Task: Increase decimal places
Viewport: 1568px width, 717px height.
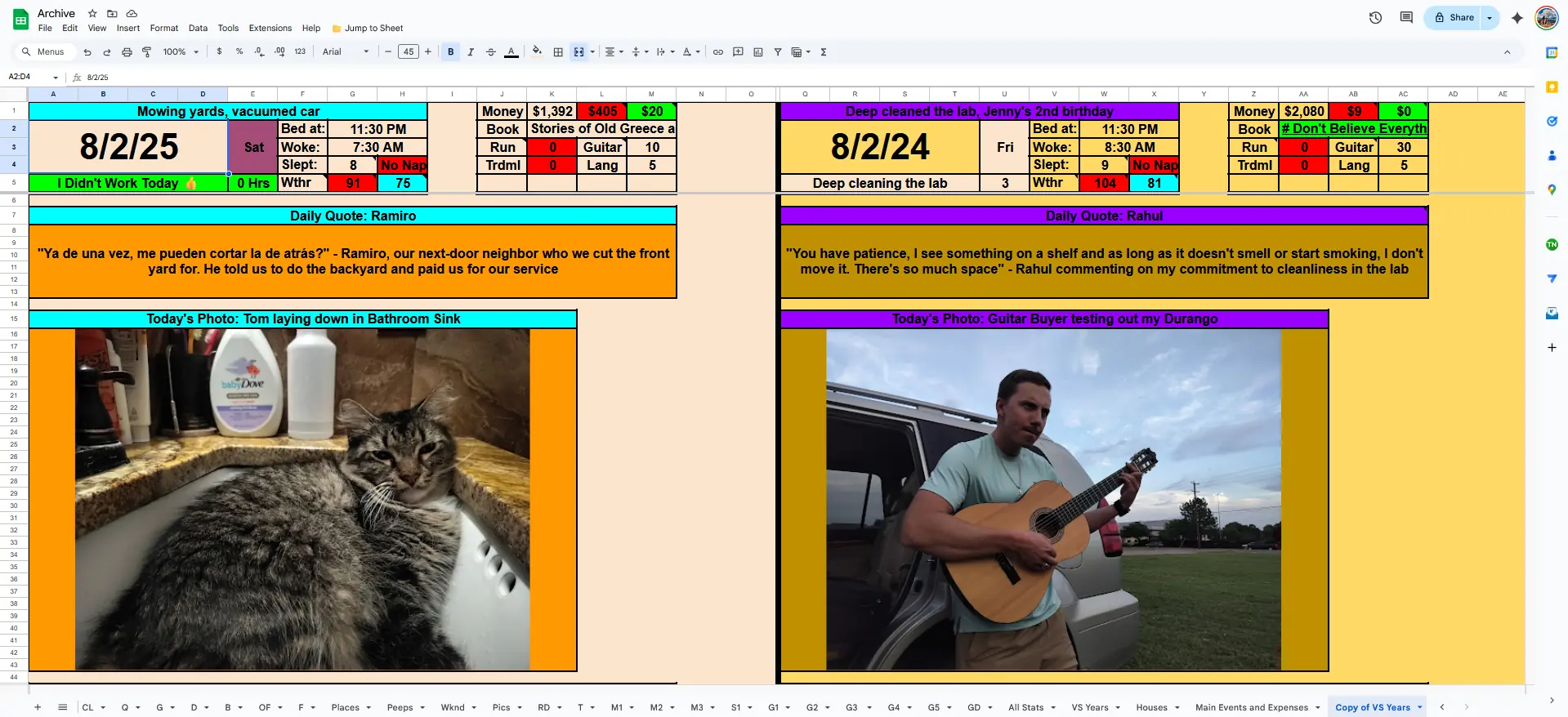Action: pos(279,51)
